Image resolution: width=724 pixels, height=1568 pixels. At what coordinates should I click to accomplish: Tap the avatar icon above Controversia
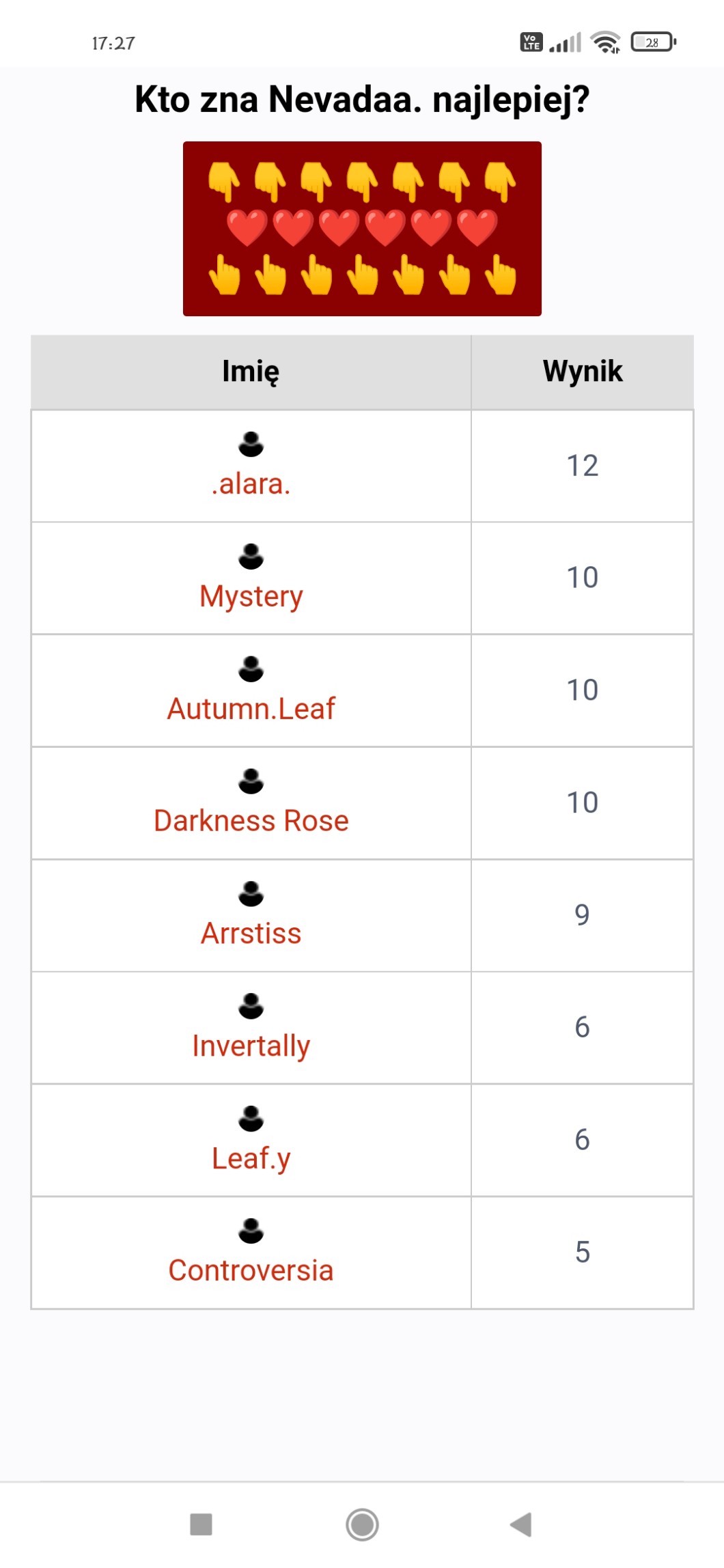[251, 1231]
